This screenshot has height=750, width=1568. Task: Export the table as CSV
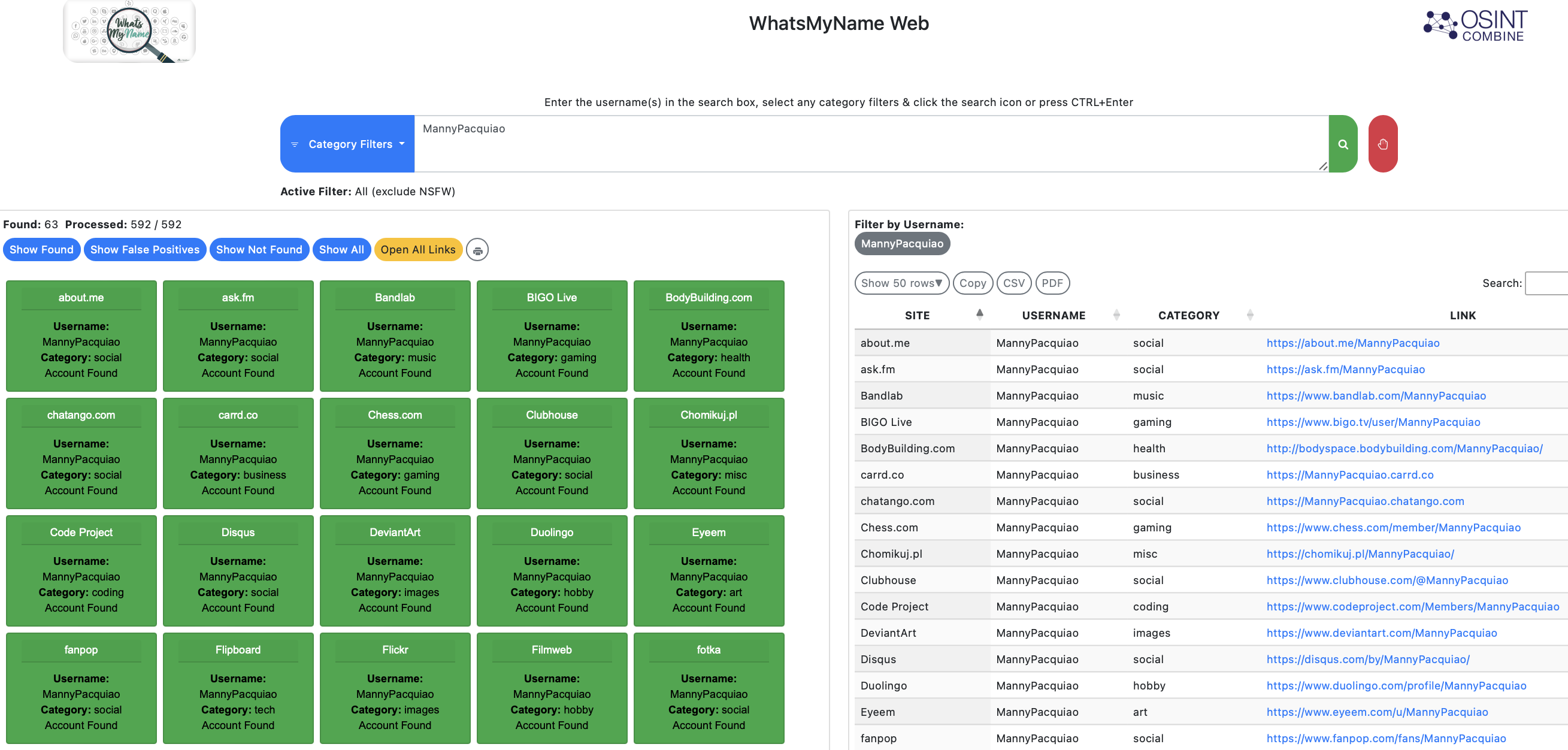click(x=1013, y=283)
